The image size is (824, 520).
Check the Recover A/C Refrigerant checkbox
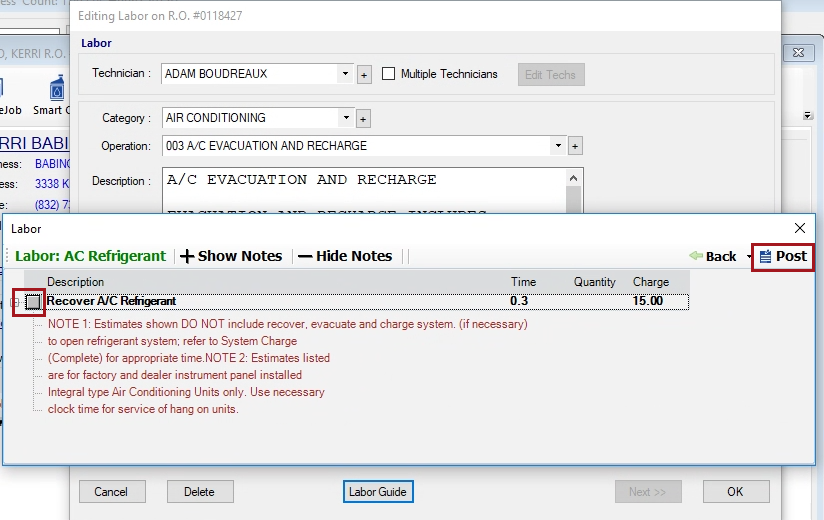point(35,301)
